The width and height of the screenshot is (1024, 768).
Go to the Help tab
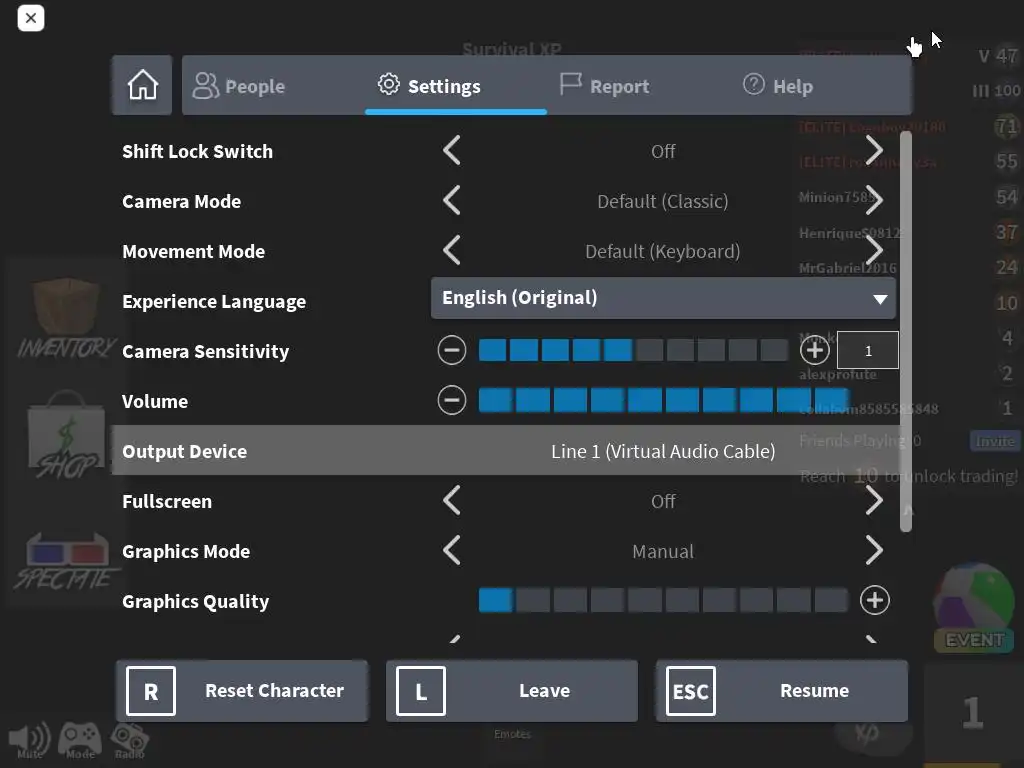coord(820,86)
